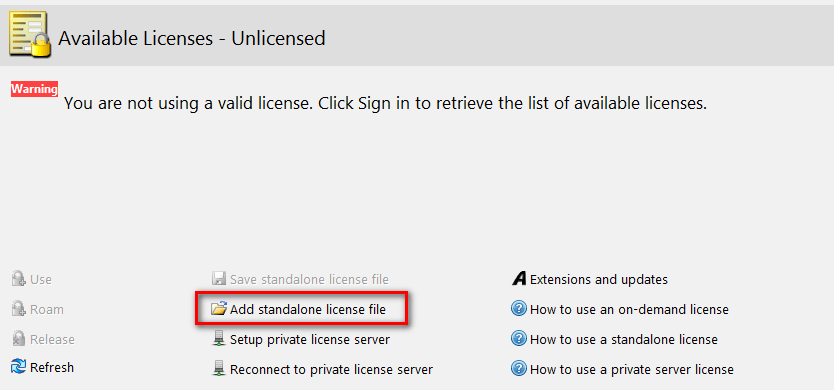This screenshot has height=390, width=834.
Task: Choose Reconnect to private license server
Action: click(x=331, y=369)
